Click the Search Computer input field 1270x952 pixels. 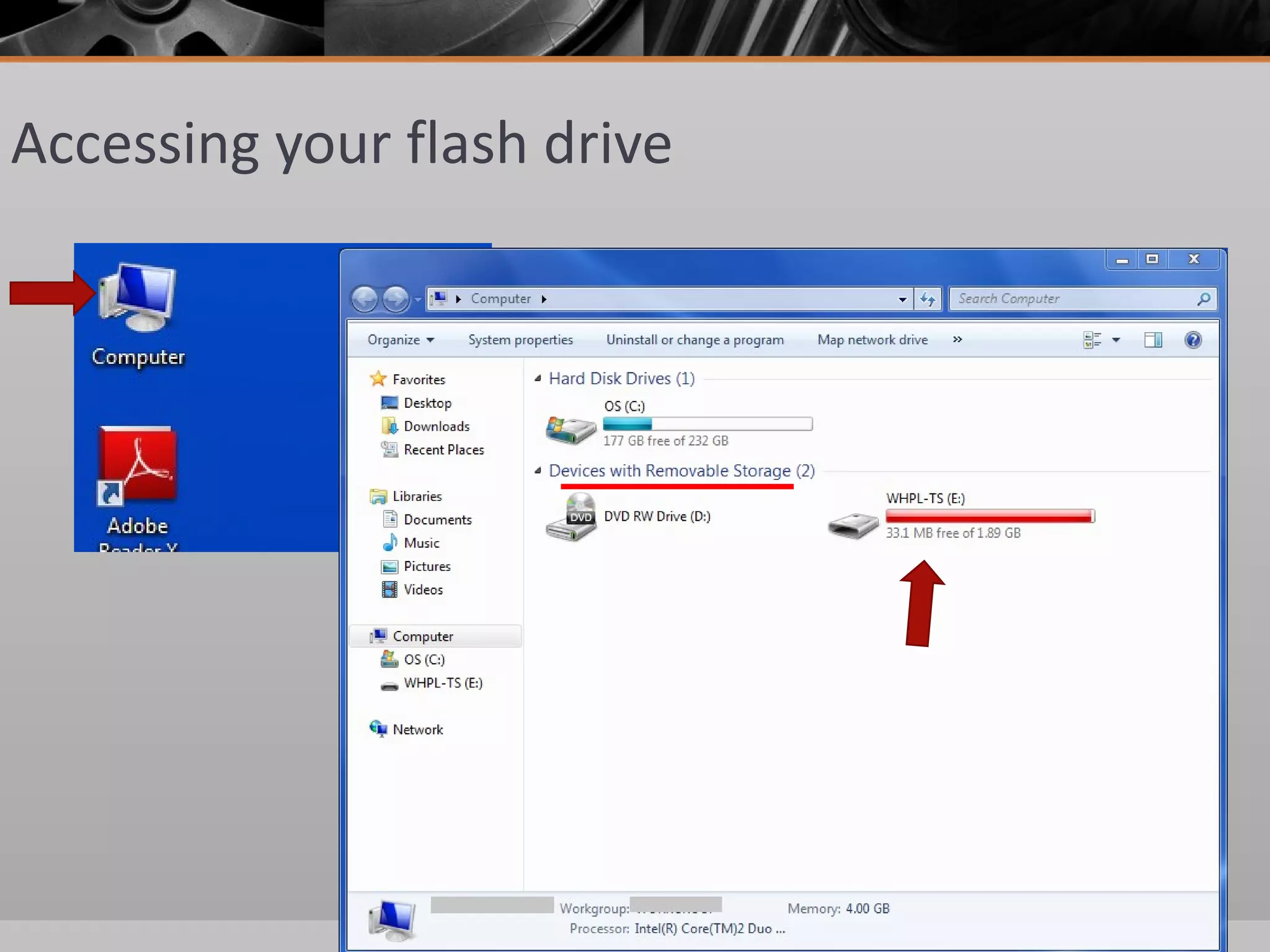(x=1073, y=299)
